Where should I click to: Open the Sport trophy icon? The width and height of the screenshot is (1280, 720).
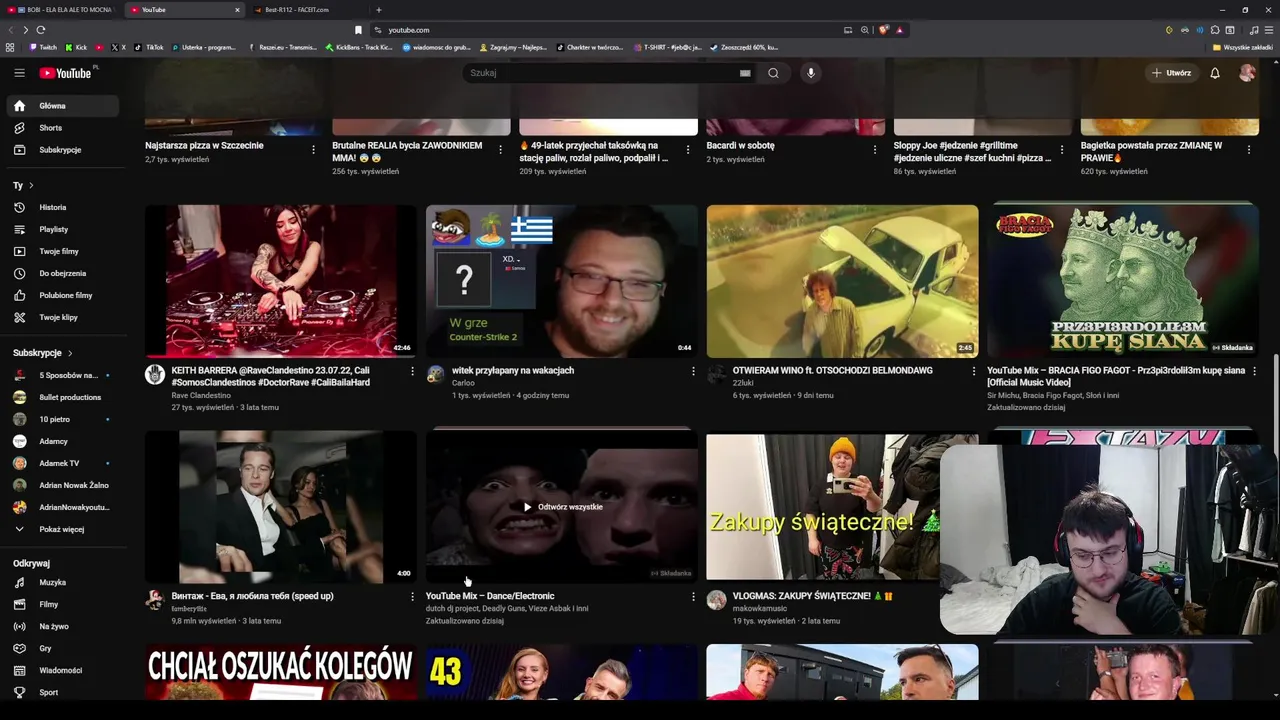tap(19, 693)
